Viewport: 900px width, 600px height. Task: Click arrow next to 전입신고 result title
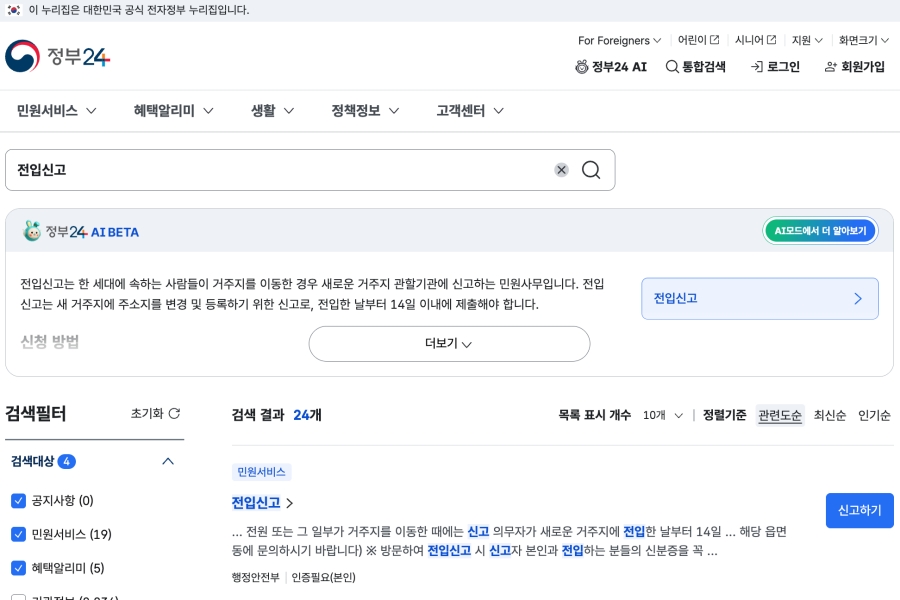289,504
